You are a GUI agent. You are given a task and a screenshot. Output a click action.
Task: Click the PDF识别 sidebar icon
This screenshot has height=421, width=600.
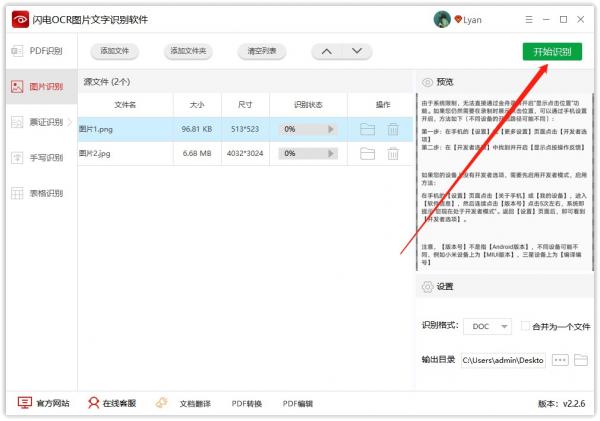pyautogui.click(x=17, y=51)
